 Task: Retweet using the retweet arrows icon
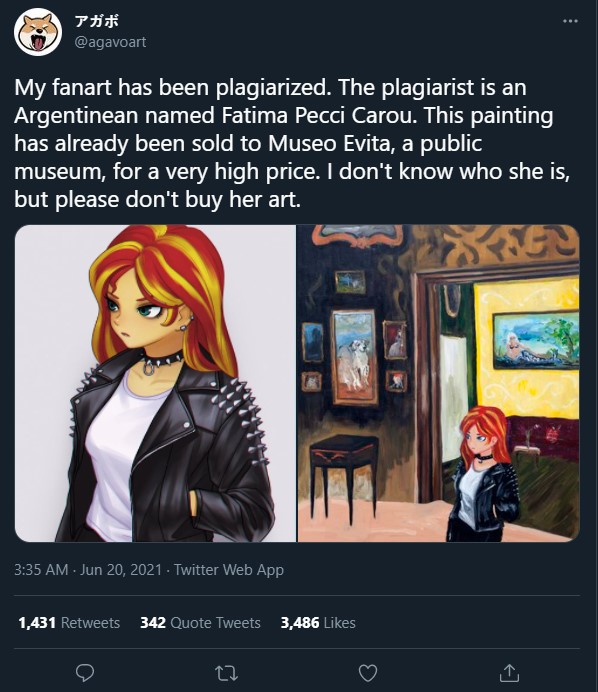pyautogui.click(x=226, y=673)
